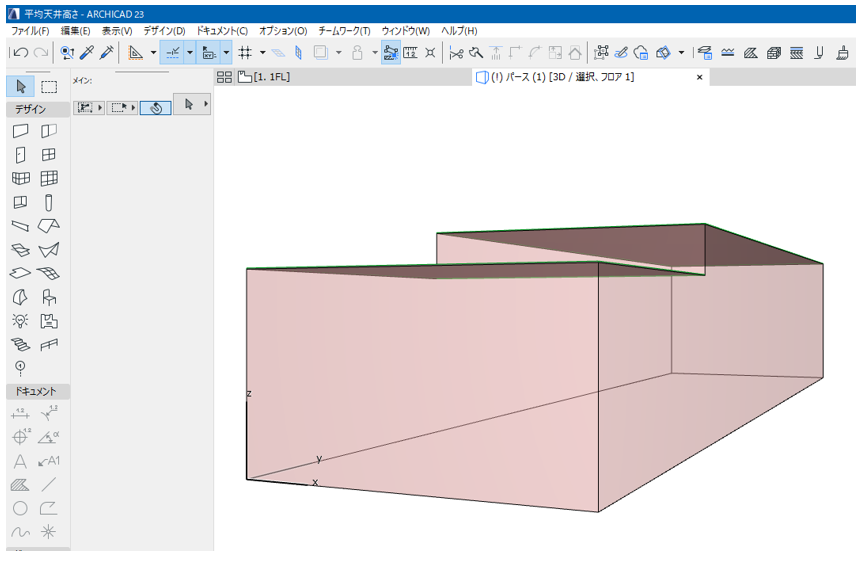Choose the Stair tool in toolbox
This screenshot has height=563, width=865.
pos(20,344)
